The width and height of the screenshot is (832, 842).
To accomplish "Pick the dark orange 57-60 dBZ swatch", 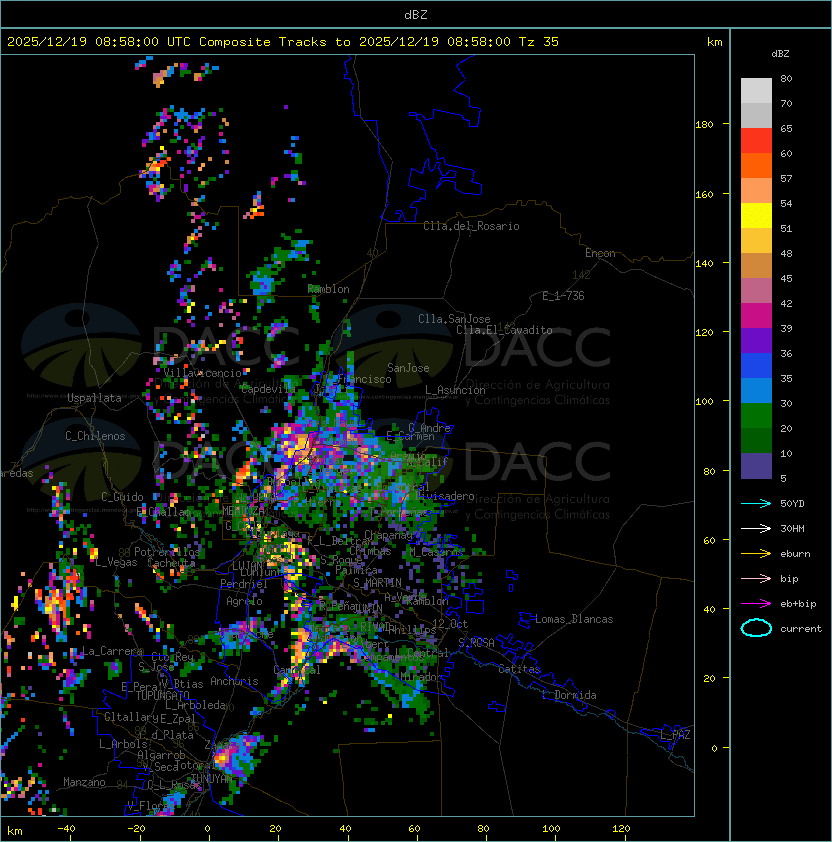I will [756, 165].
